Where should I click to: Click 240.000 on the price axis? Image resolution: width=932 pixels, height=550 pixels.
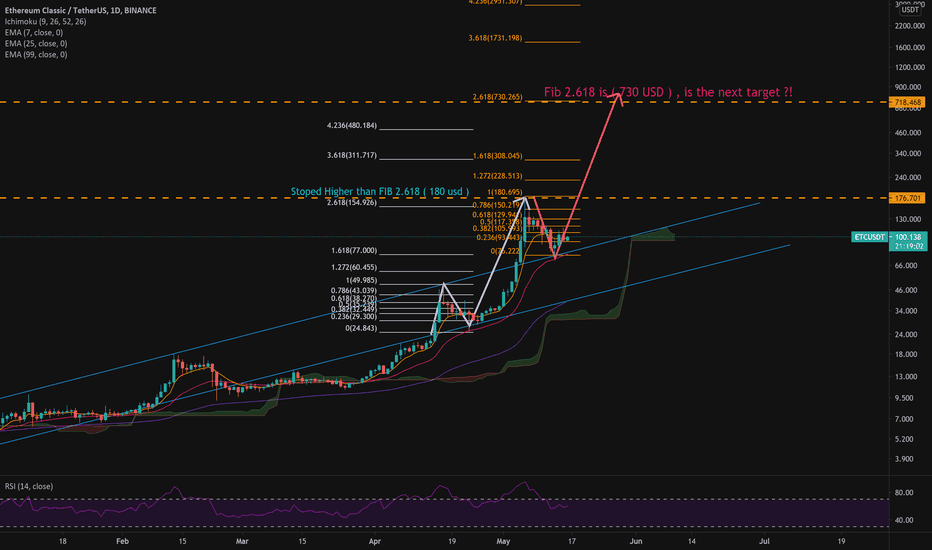coord(909,177)
